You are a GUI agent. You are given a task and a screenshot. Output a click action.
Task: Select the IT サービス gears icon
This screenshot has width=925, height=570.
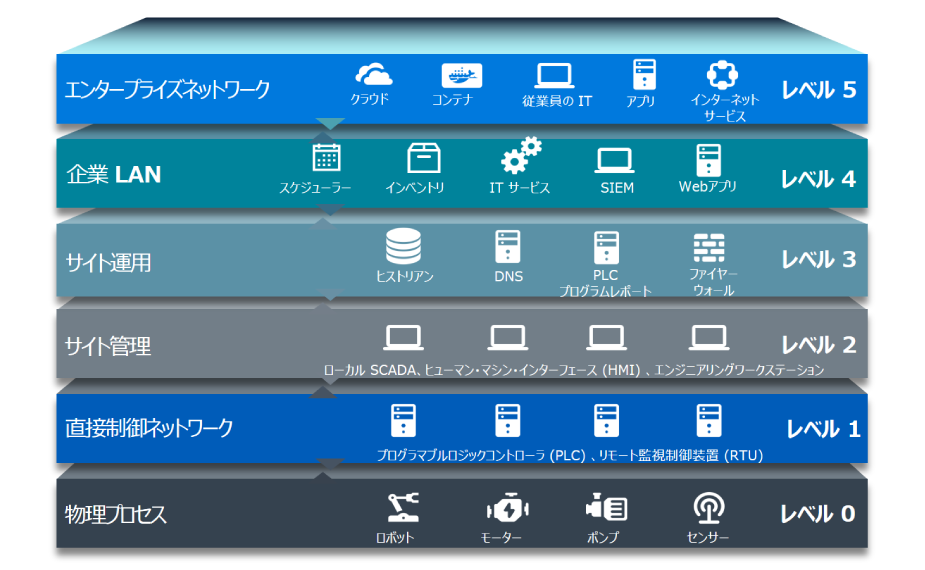[521, 158]
